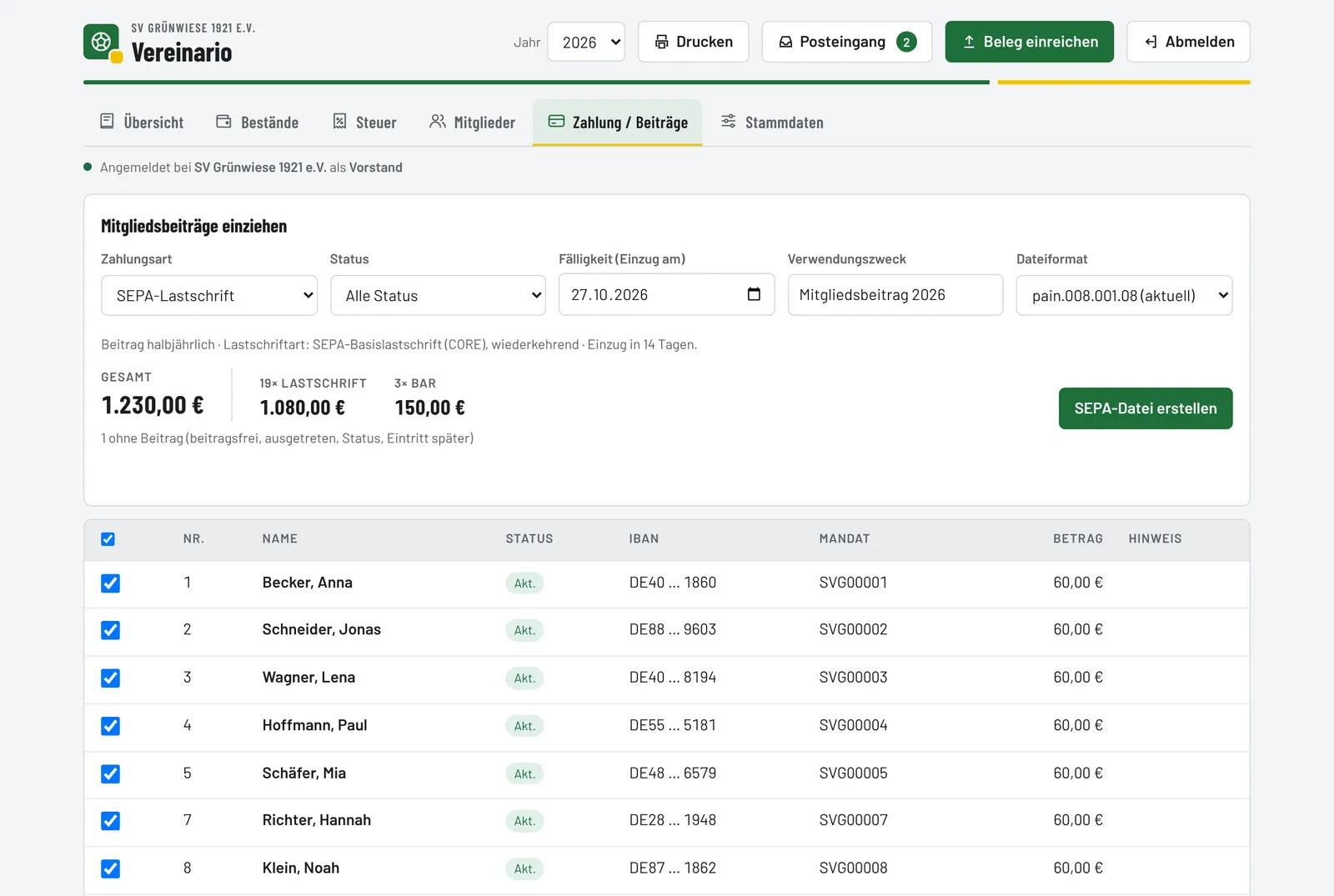Click IBAN DE48 ... 6579 of Schäfer, Mia
This screenshot has height=896, width=1334.
tap(673, 773)
